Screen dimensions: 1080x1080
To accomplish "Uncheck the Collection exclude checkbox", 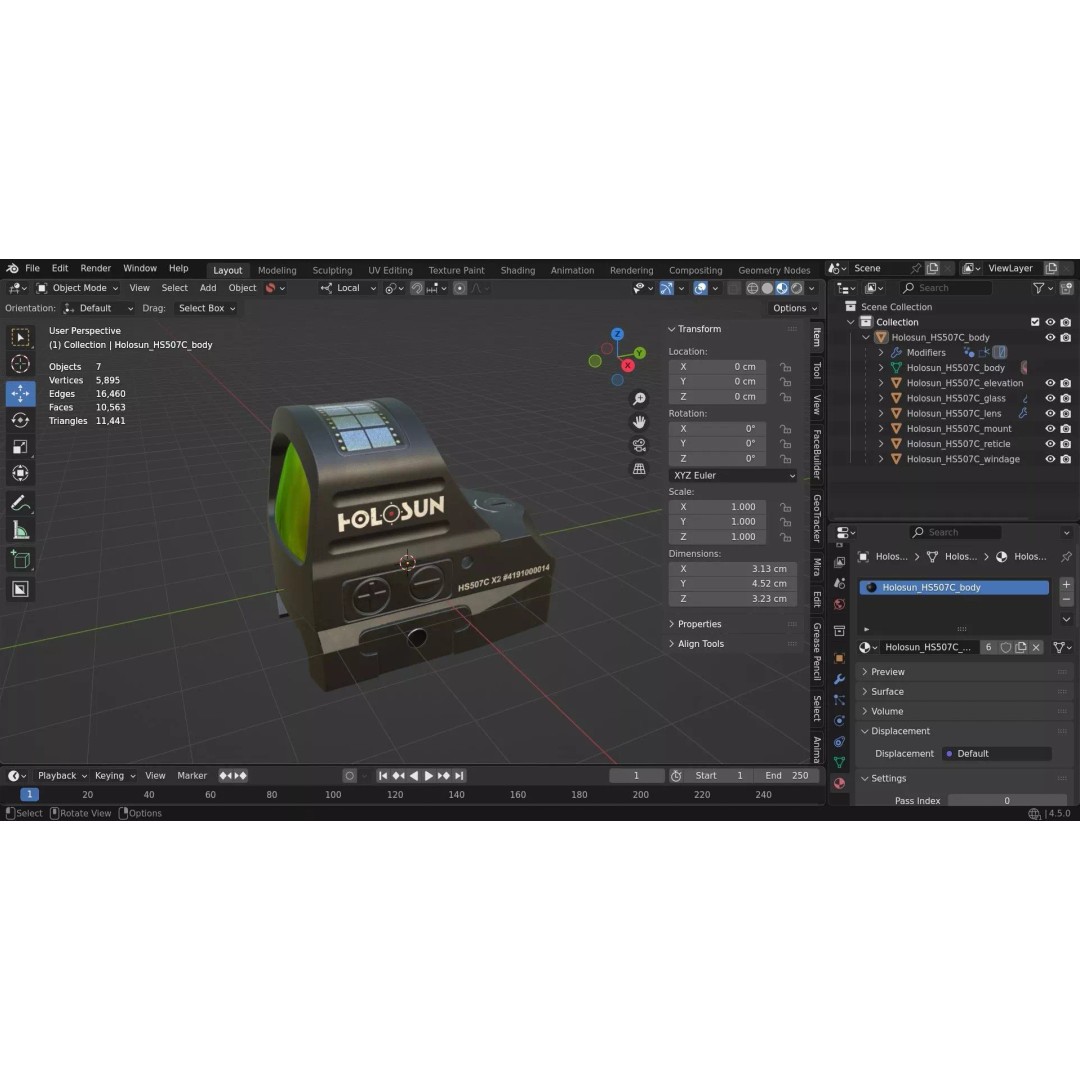I will click(1035, 322).
